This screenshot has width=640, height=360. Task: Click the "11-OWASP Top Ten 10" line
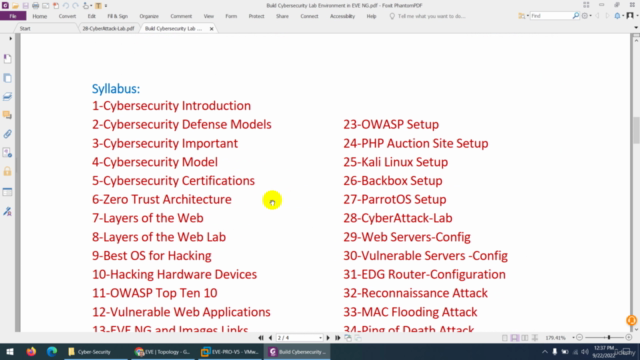coord(155,293)
